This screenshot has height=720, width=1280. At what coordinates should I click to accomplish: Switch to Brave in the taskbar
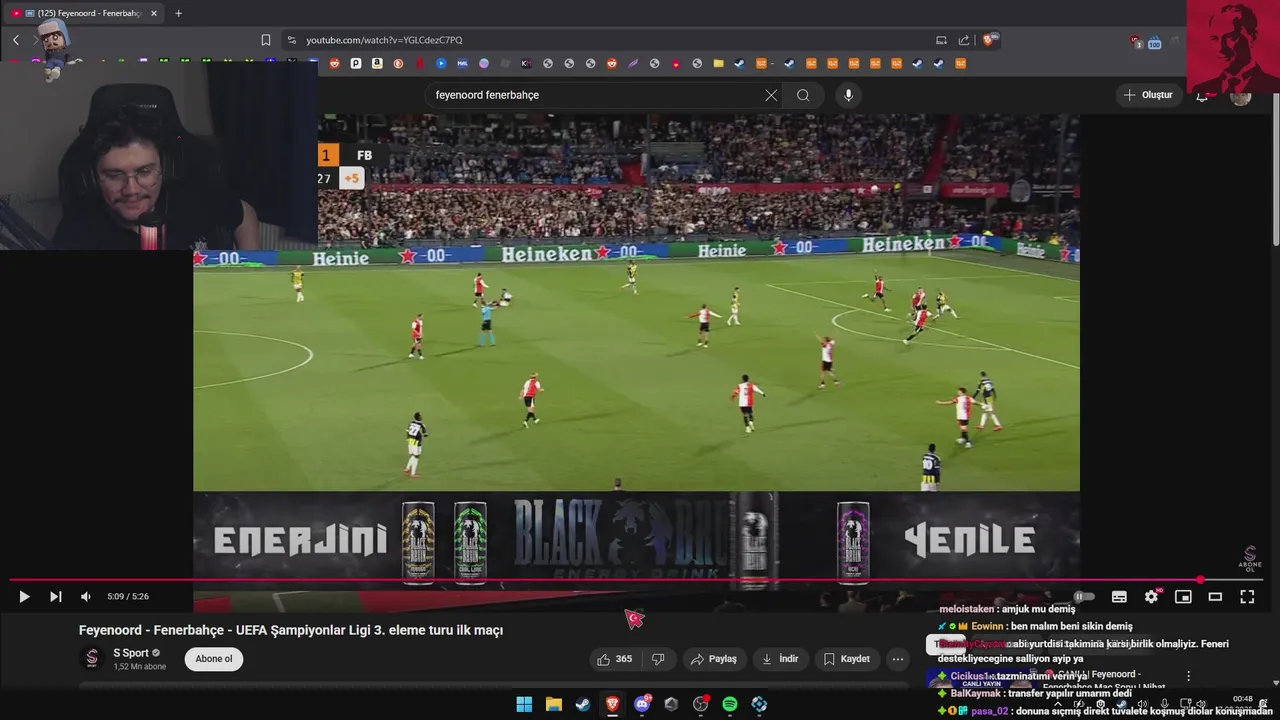coord(612,704)
